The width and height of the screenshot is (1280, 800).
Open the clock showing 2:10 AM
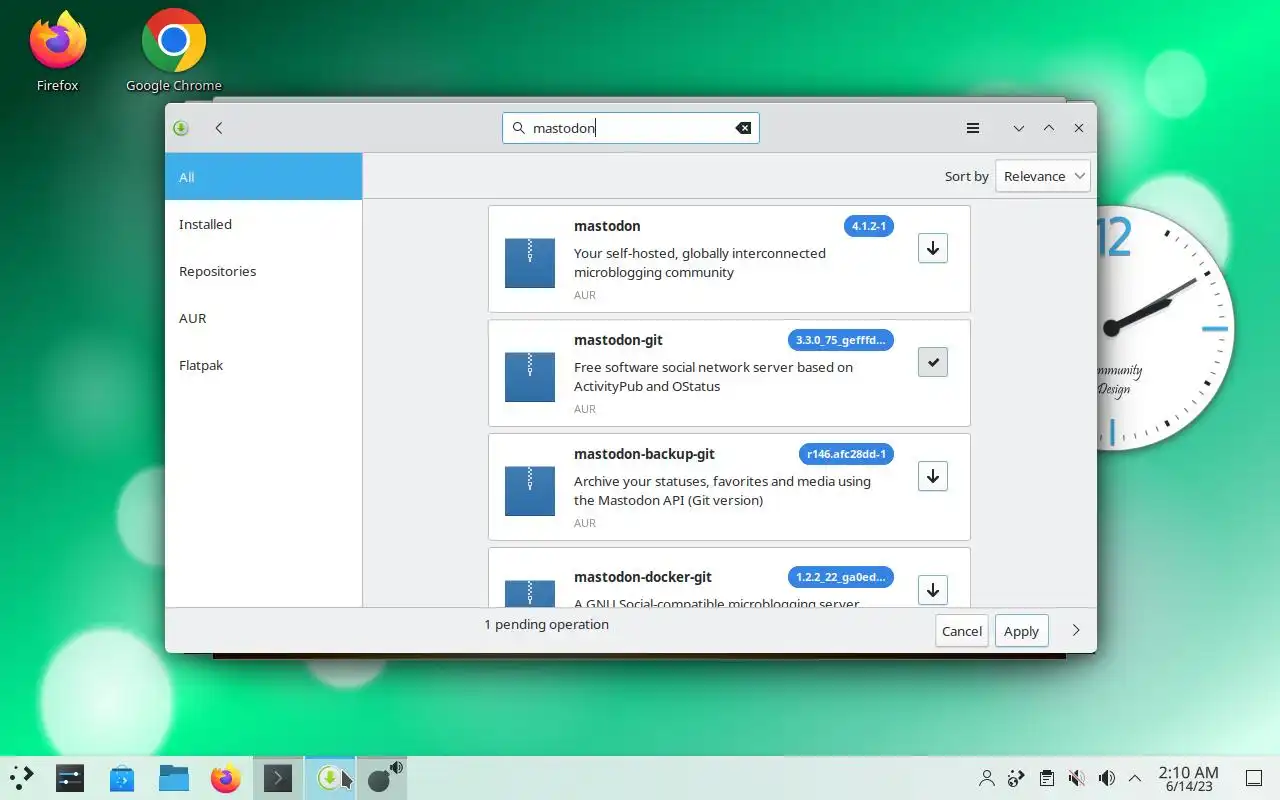pos(1188,778)
